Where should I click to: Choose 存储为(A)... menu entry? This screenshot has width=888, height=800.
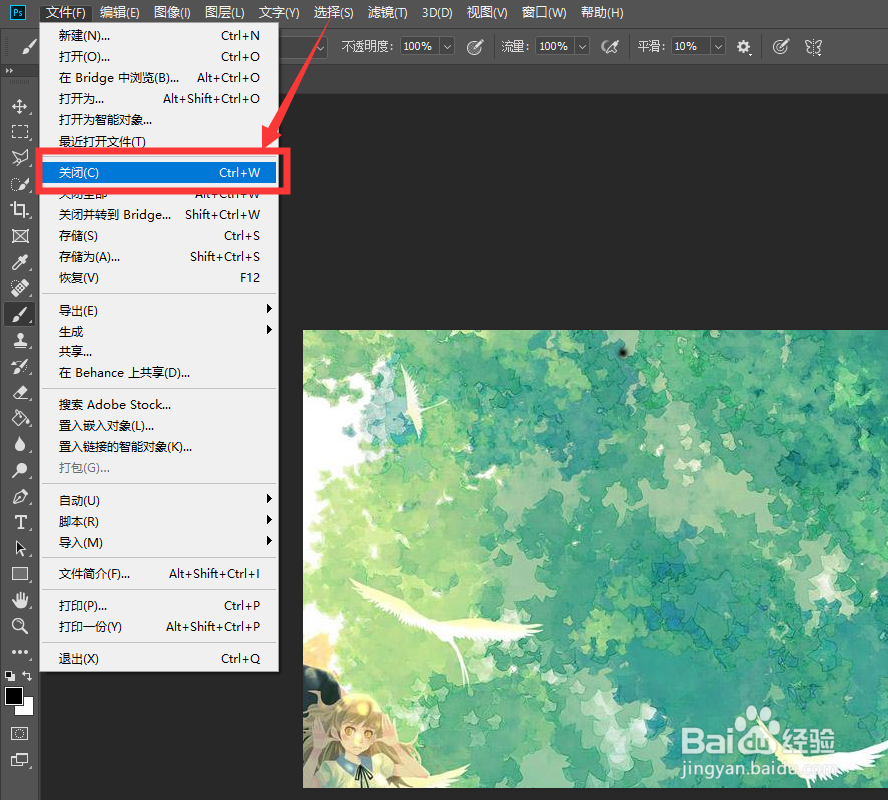point(159,256)
